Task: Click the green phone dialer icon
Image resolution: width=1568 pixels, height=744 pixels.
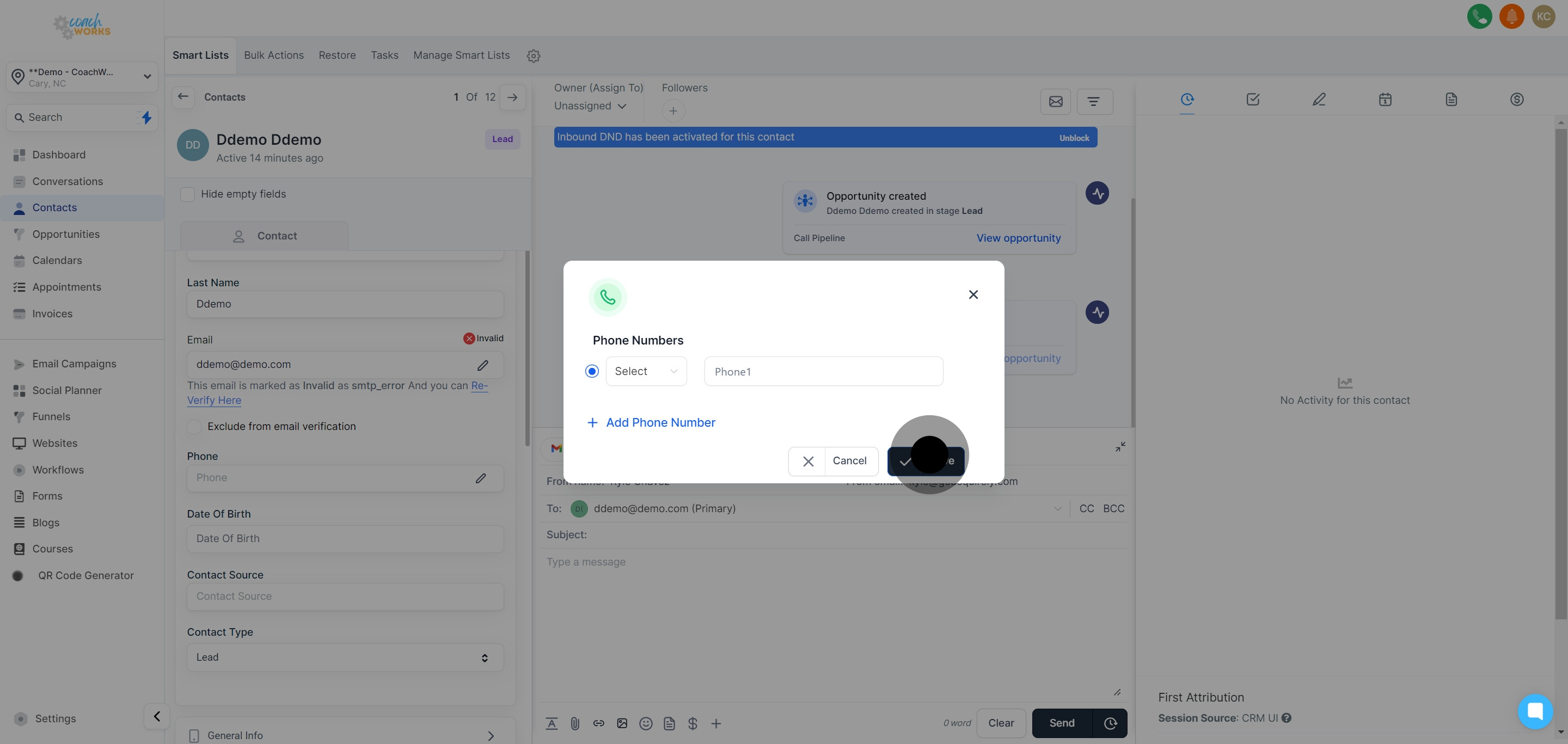Action: pos(1479,16)
